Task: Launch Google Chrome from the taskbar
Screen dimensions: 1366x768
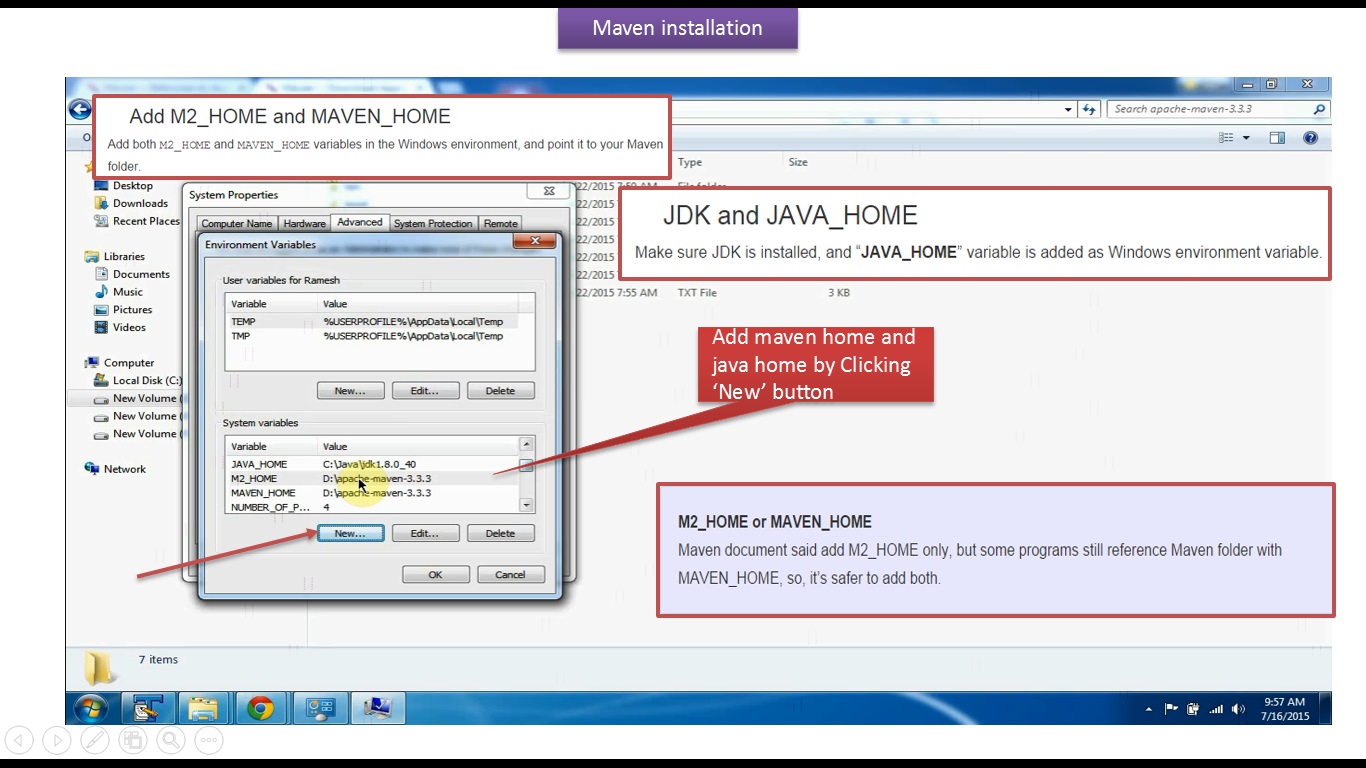Action: tap(261, 709)
